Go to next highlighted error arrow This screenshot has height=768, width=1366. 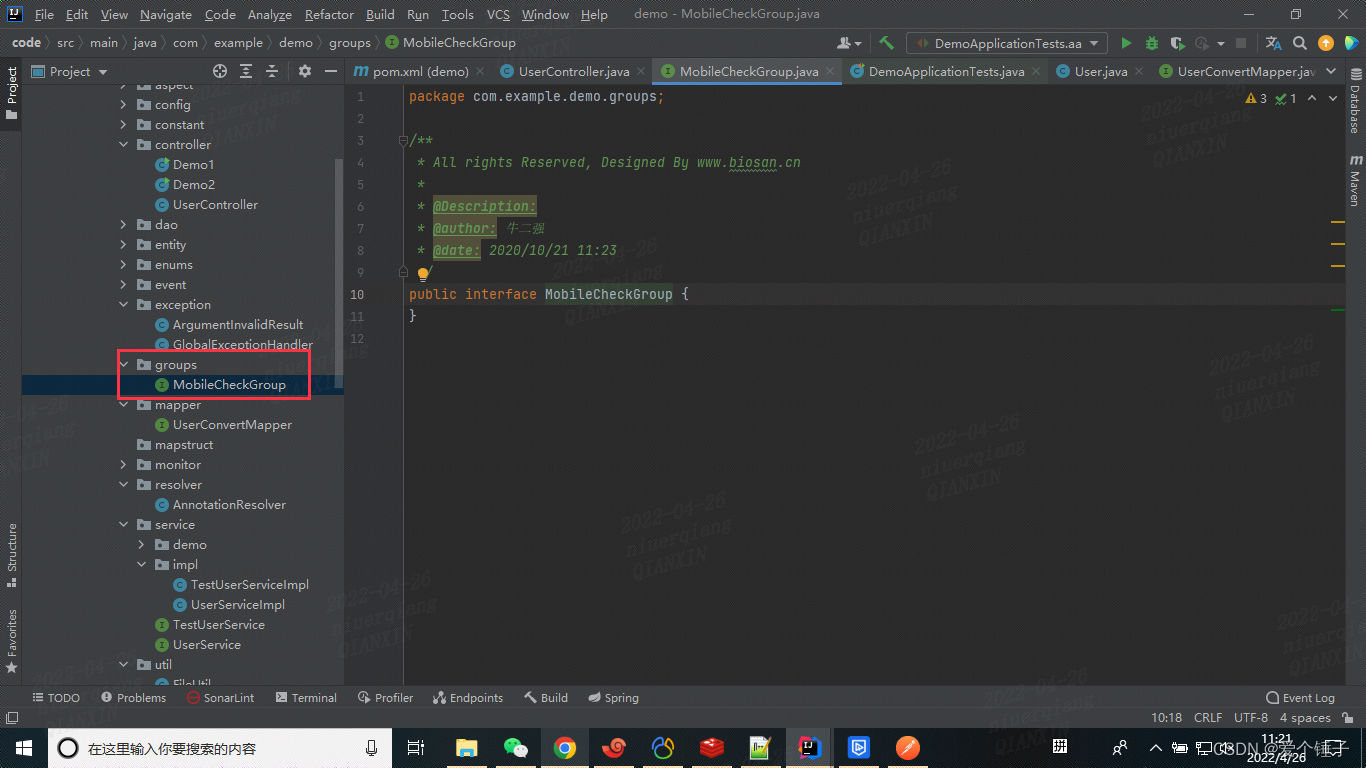pyautogui.click(x=1335, y=98)
